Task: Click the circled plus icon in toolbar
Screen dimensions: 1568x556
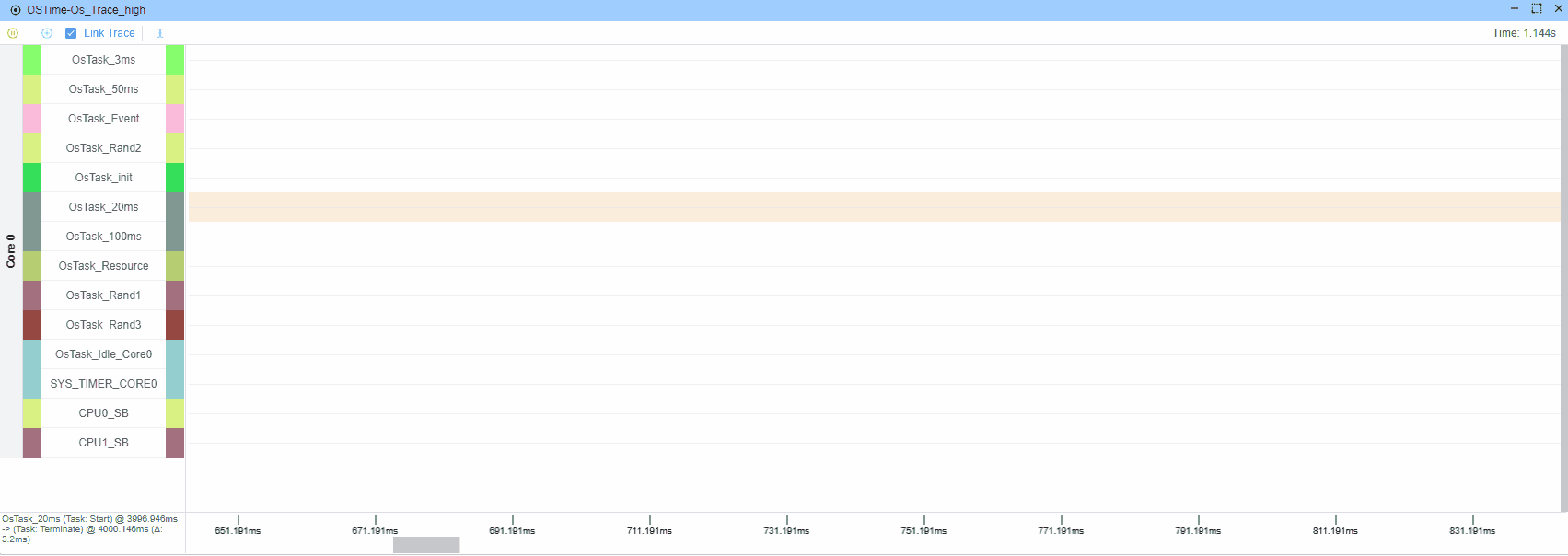Action: [x=47, y=33]
